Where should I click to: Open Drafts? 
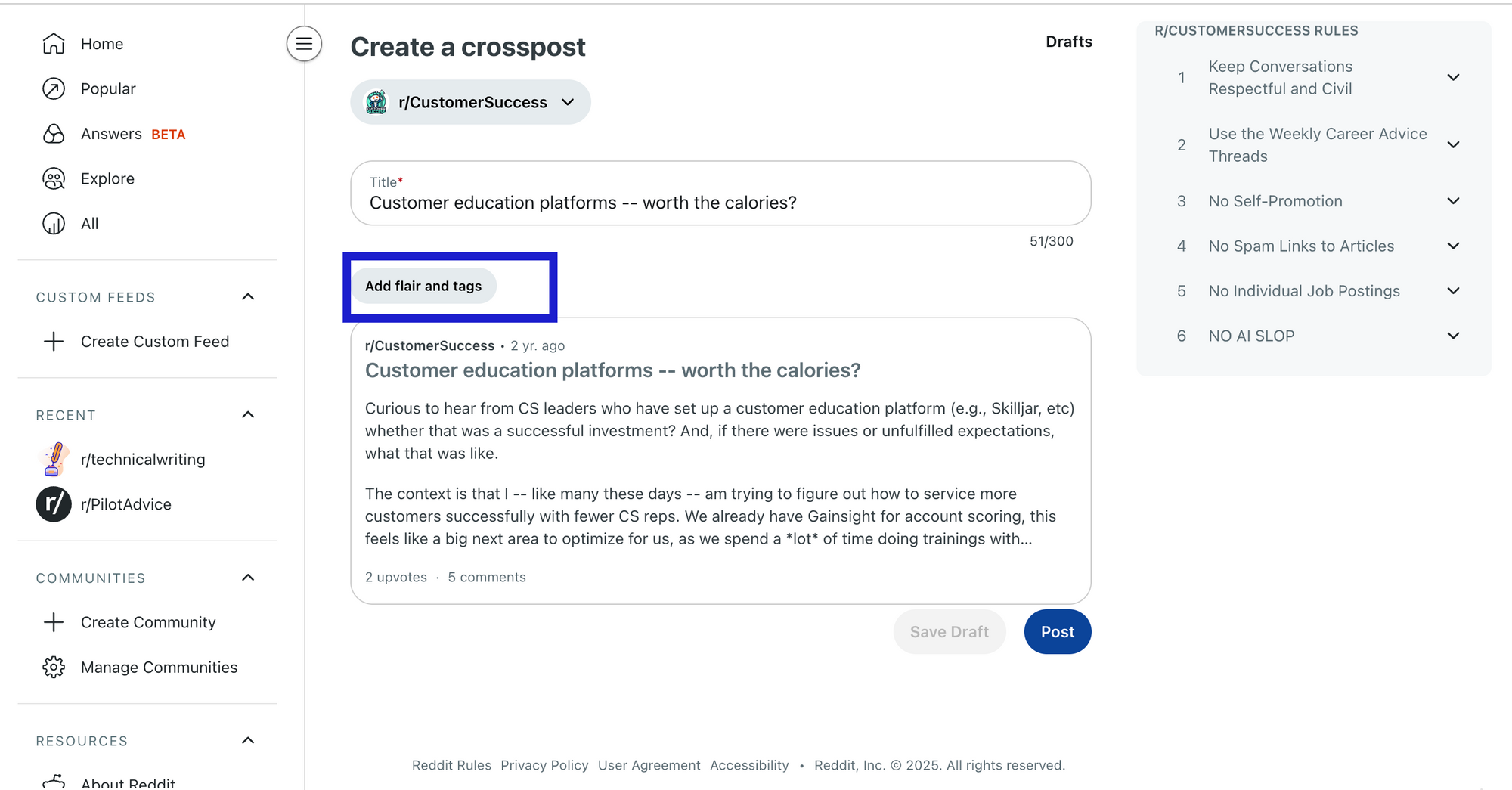(x=1068, y=42)
